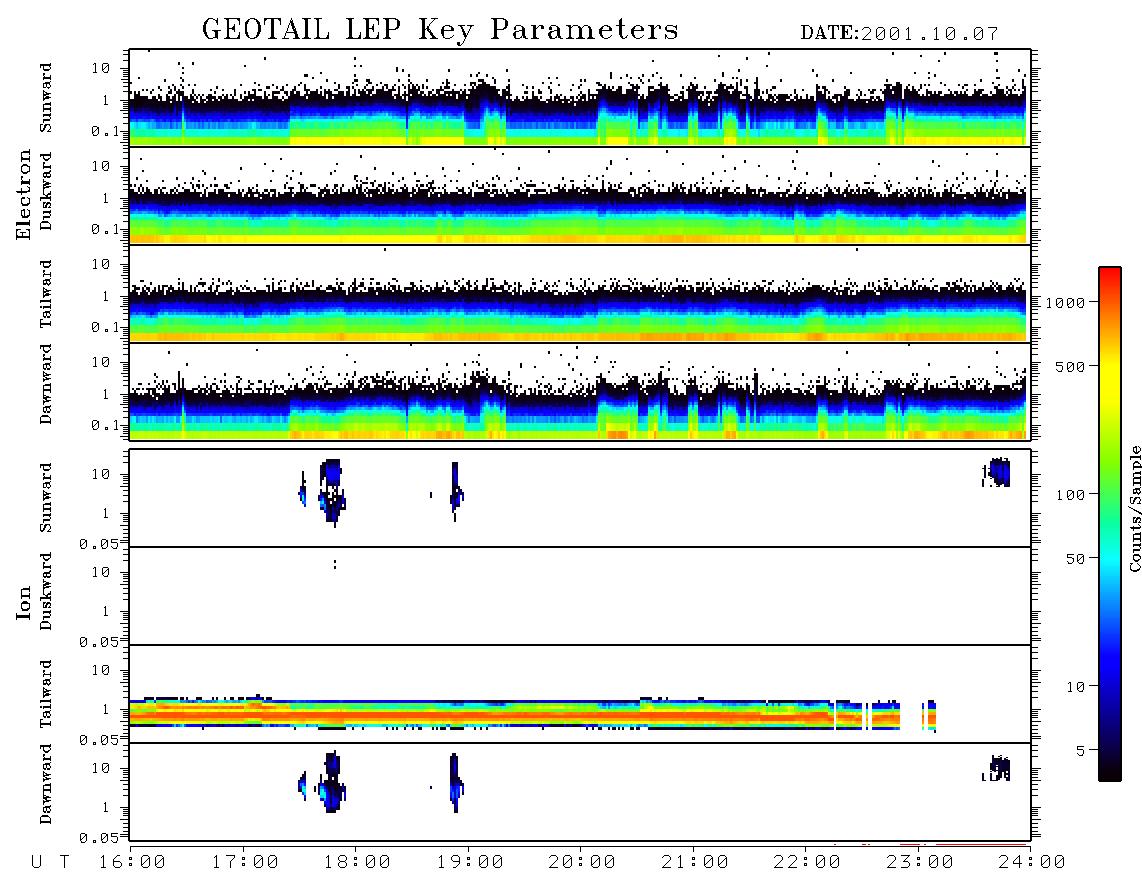The image size is (1142, 880).
Task: Click the 0.05 tick of Ion Duskward panel
Action: click(98, 642)
